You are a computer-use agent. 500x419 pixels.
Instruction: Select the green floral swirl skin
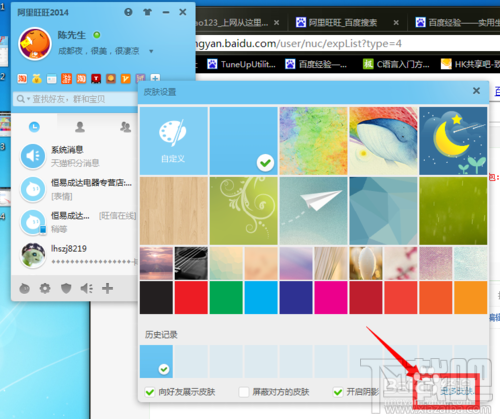(244, 211)
